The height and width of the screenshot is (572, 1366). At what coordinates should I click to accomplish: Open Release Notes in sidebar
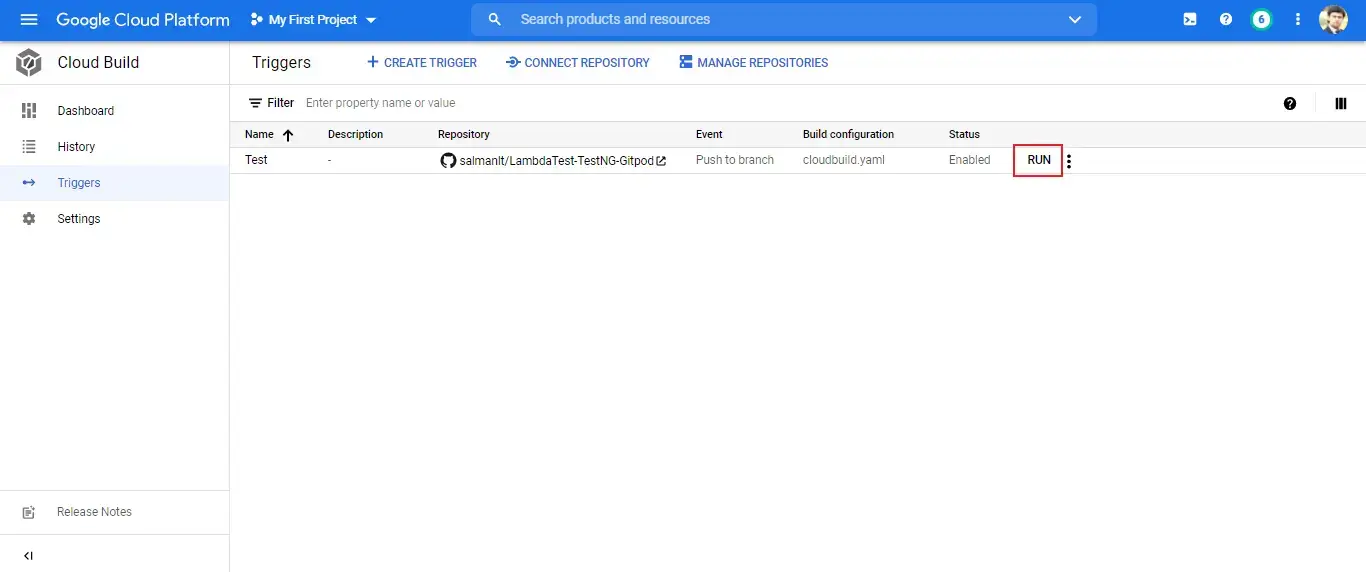click(114, 512)
